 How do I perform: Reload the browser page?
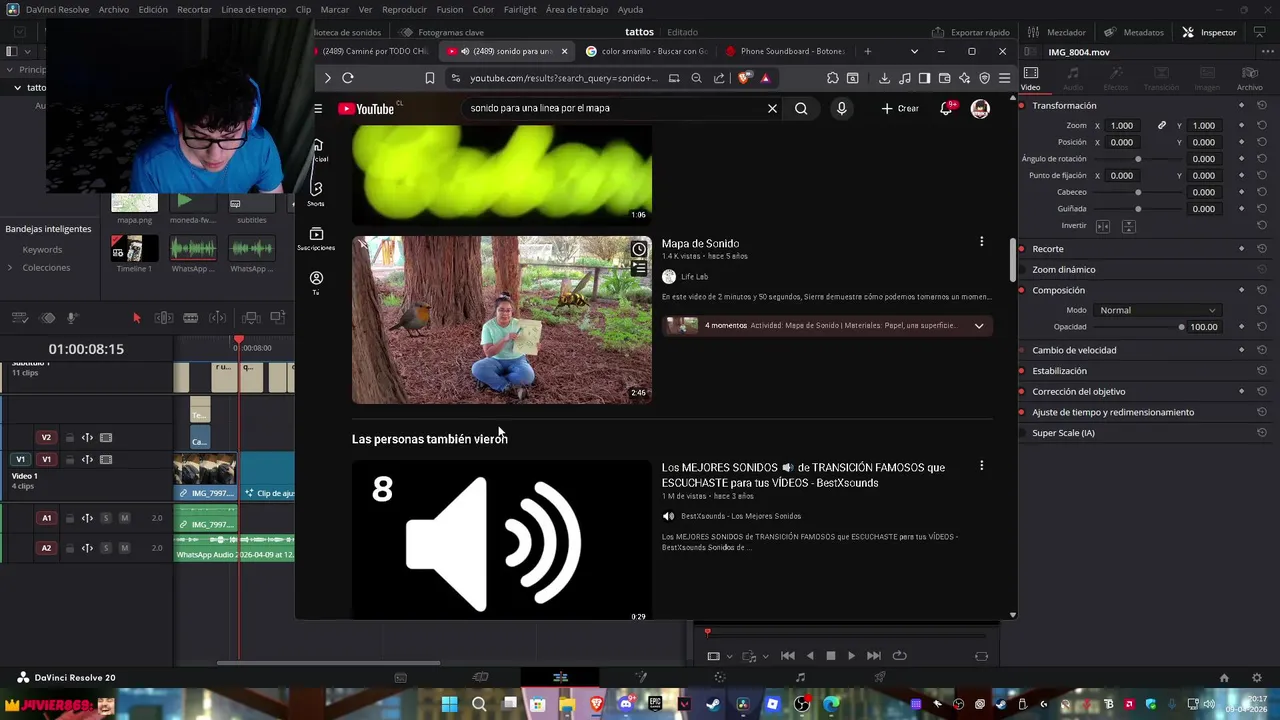pos(348,78)
